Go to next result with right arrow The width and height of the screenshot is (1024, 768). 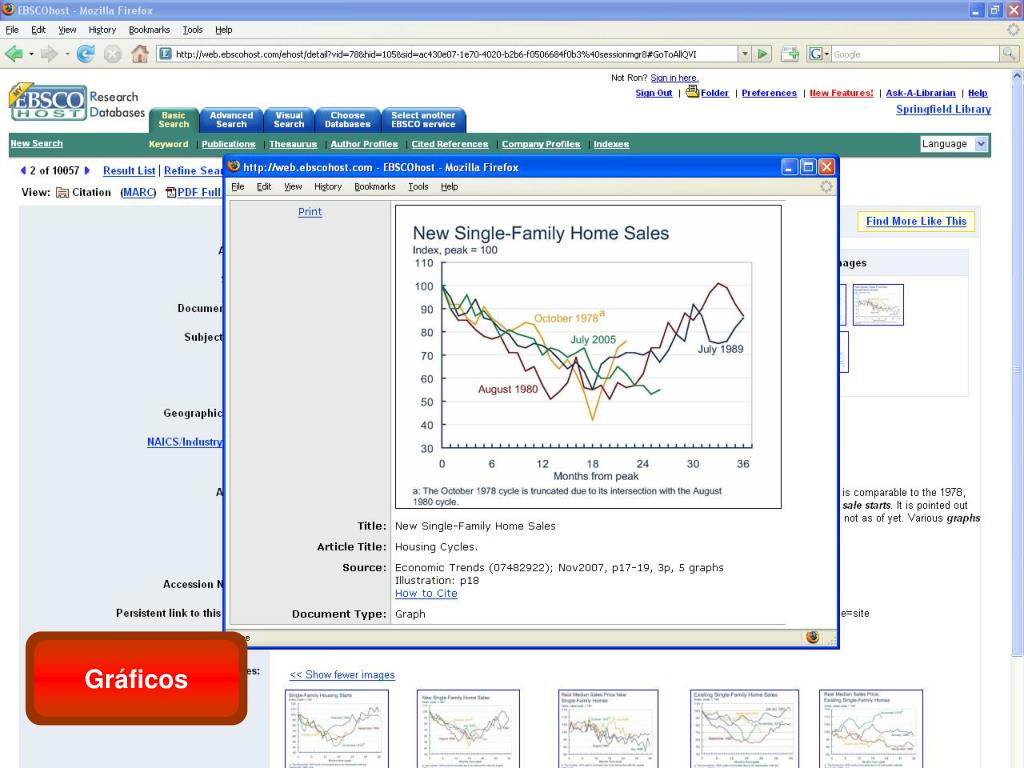click(87, 170)
